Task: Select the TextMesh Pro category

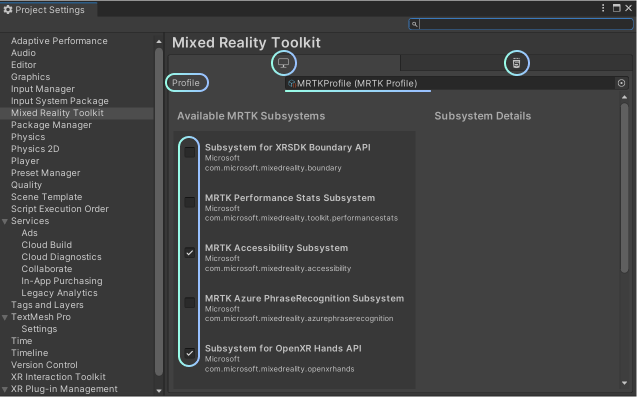Action: pyautogui.click(x=41, y=317)
